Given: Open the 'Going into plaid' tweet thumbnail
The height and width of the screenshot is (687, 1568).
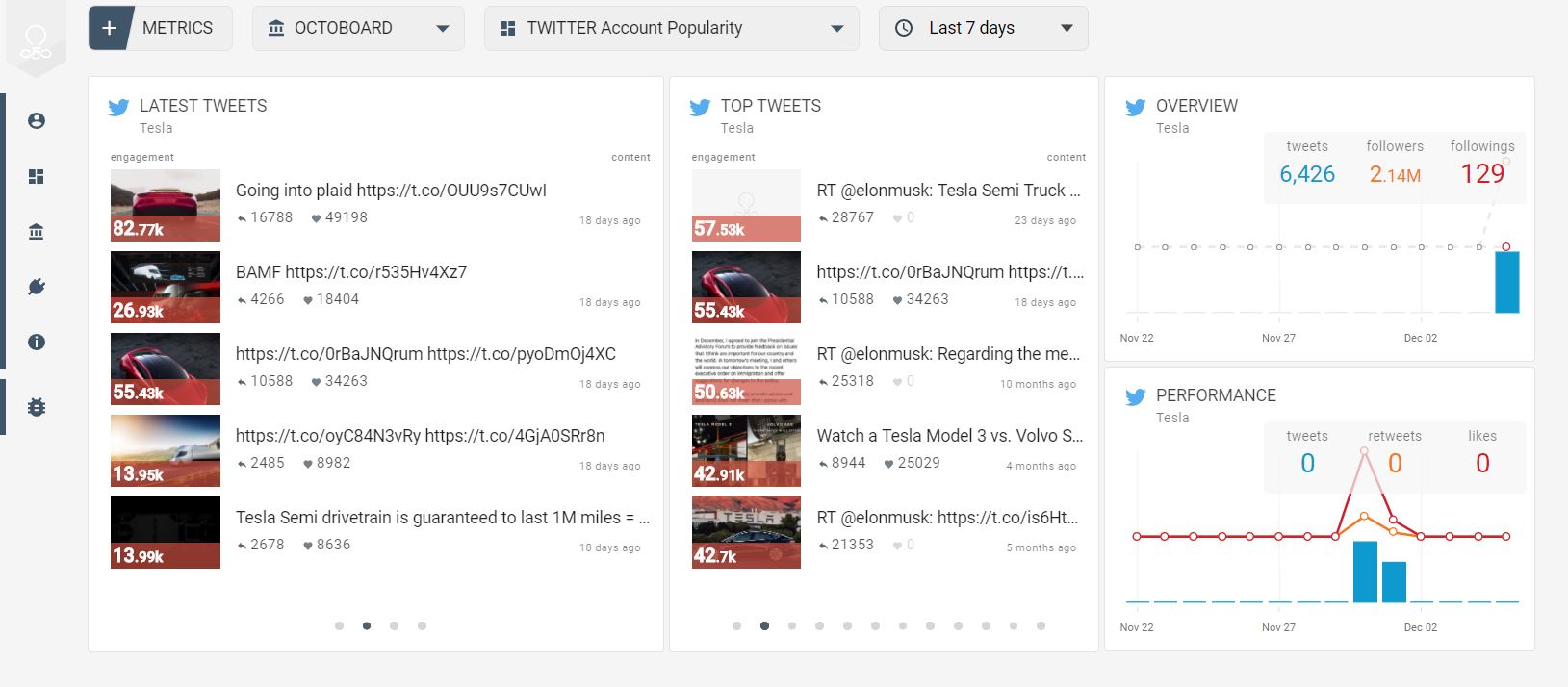Looking at the screenshot, I should [166, 205].
